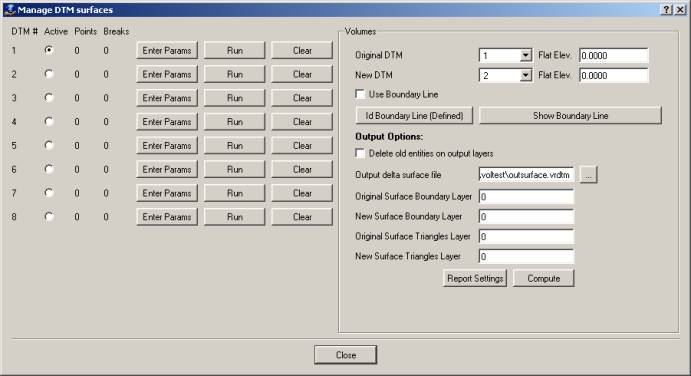The height and width of the screenshot is (376, 691).
Task: Open the Original DTM dropdown
Action: coord(525,56)
